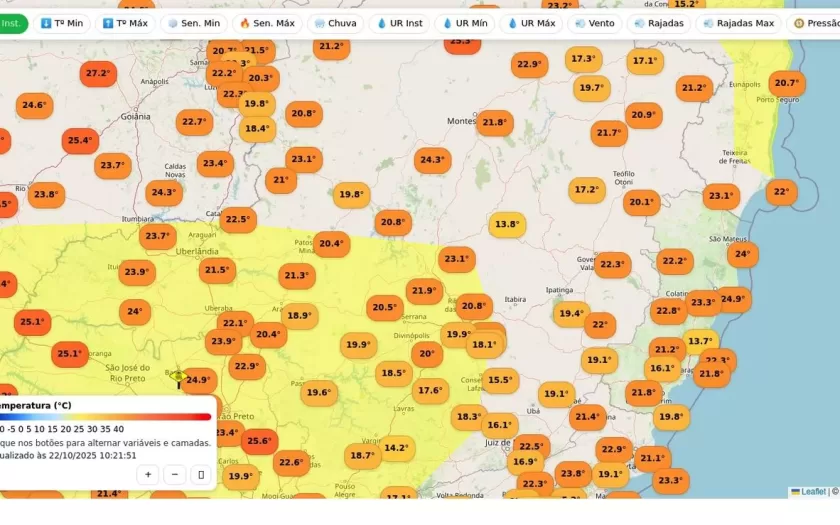Open the Leaflet attribution link
The image size is (840, 525).
point(812,491)
